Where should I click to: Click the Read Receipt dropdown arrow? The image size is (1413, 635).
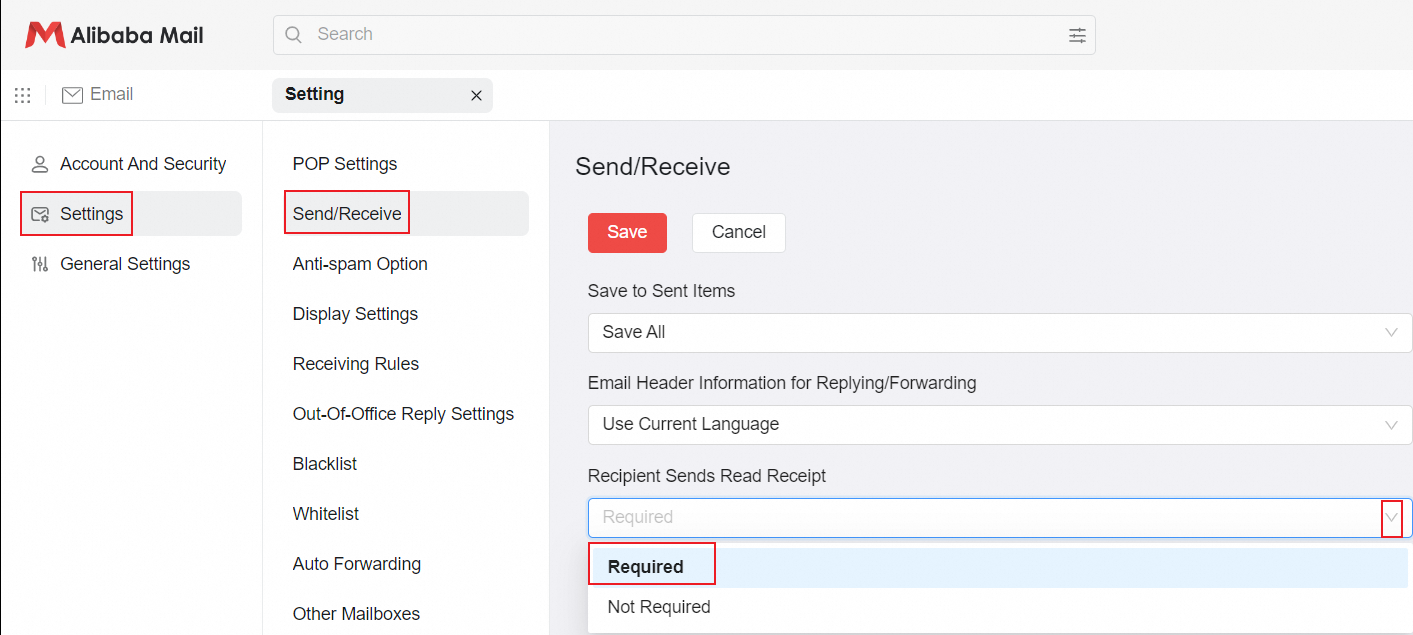[x=1391, y=517]
